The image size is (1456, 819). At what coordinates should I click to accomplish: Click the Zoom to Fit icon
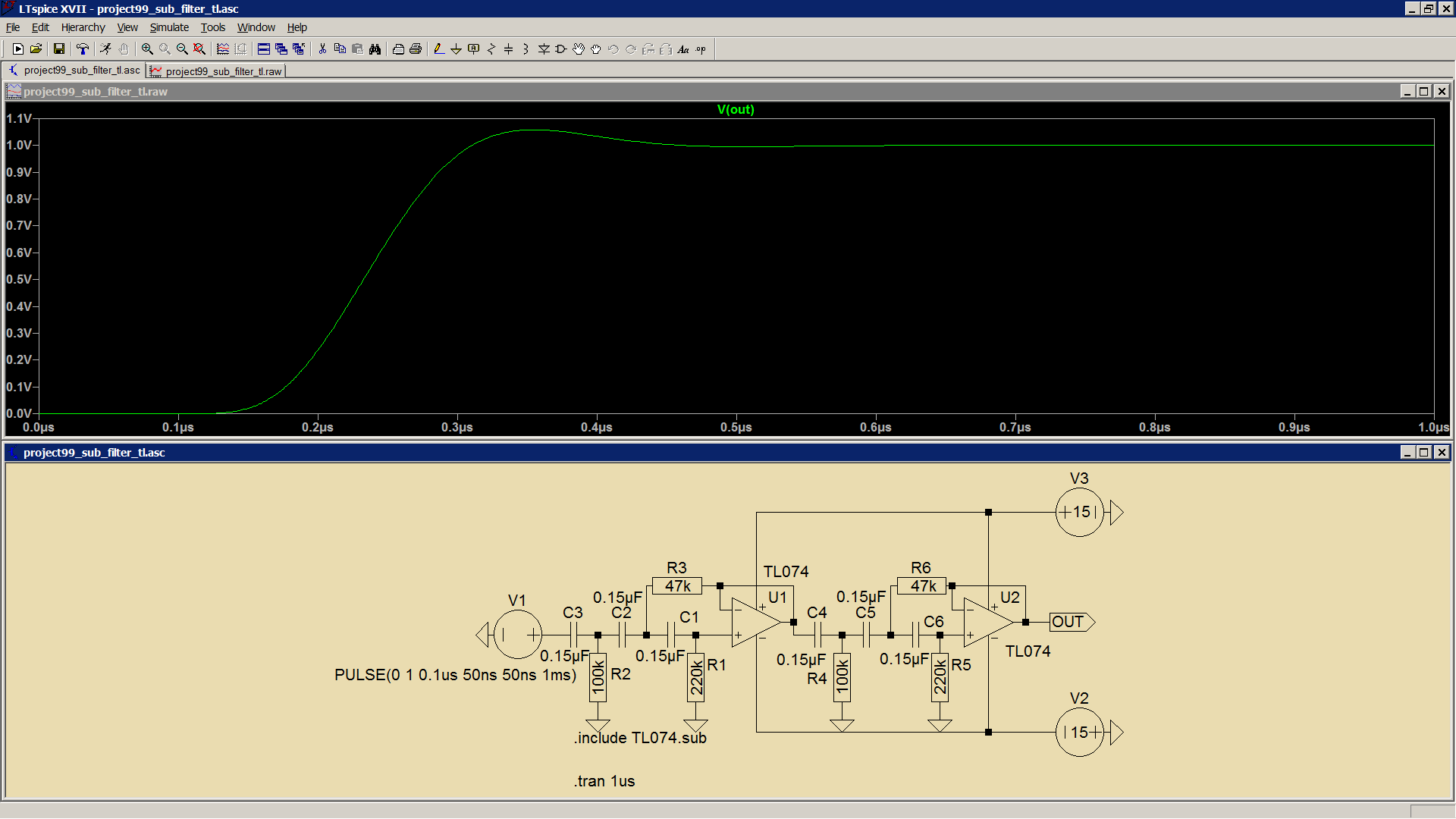click(x=199, y=49)
